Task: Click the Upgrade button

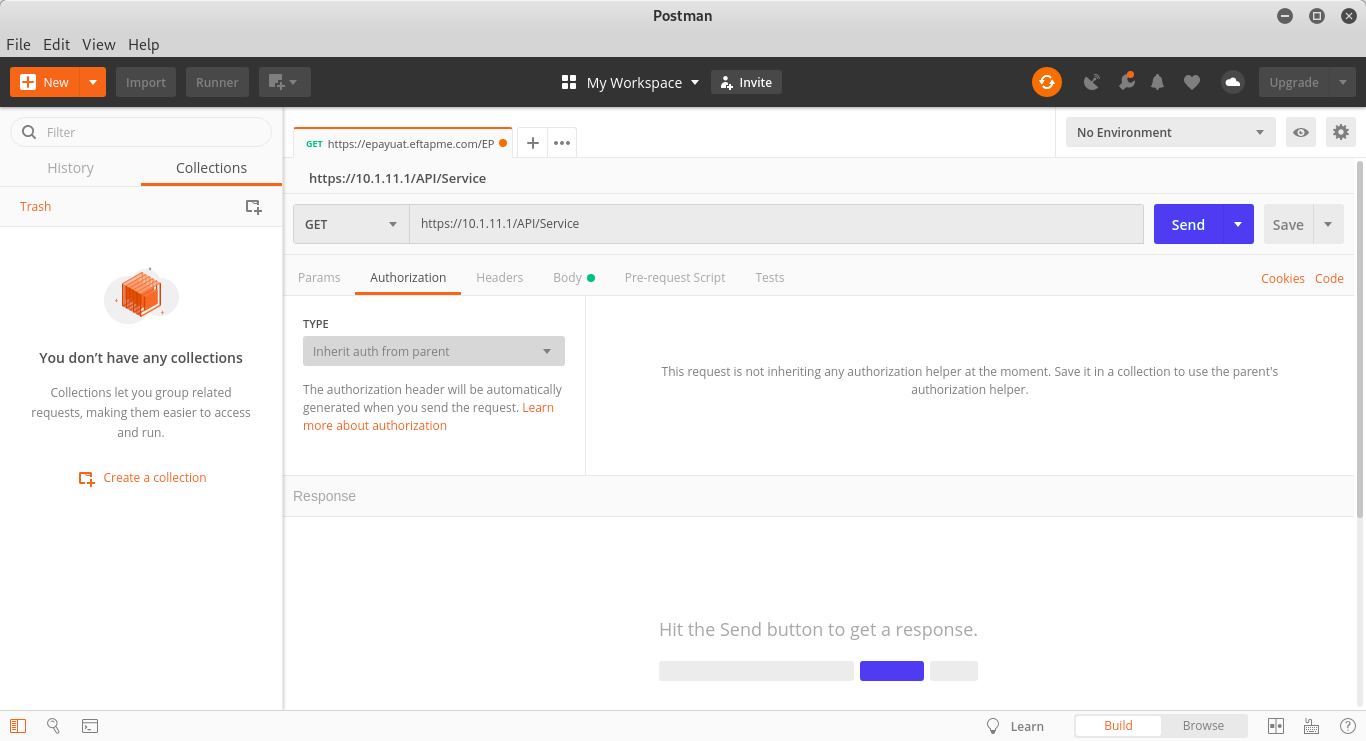Action: click(x=1294, y=82)
